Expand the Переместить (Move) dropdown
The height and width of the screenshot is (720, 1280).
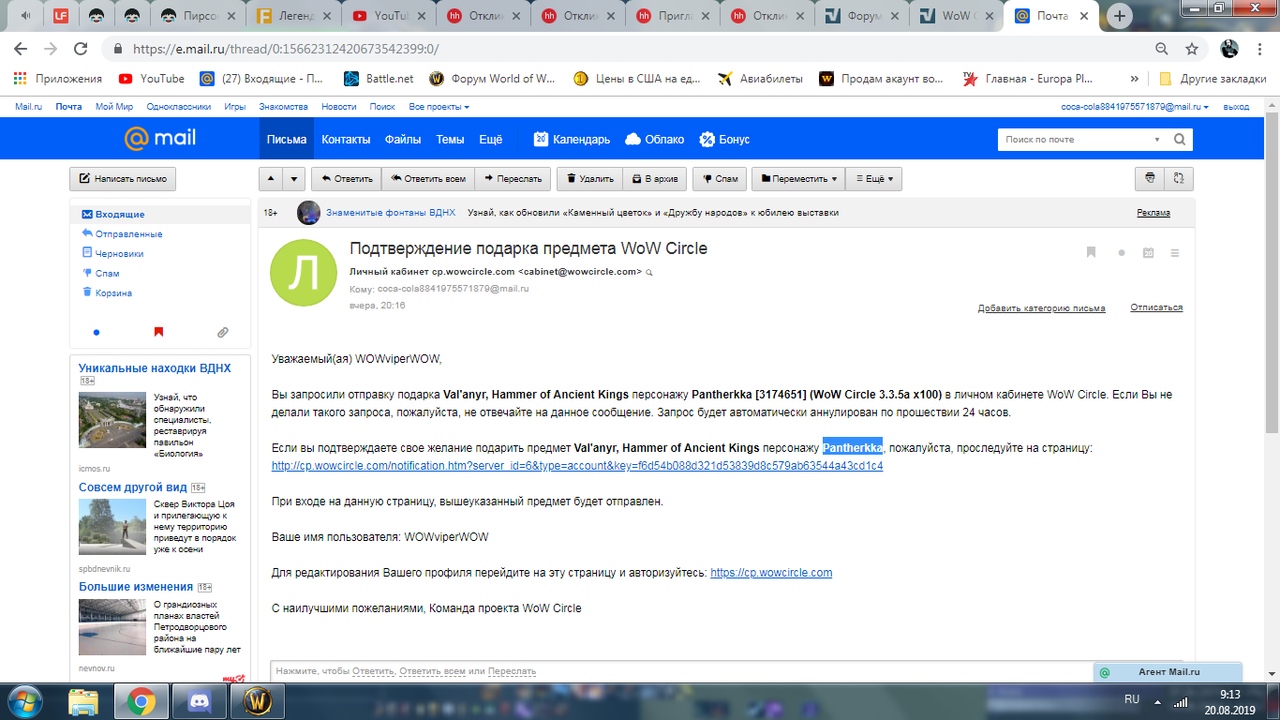[x=798, y=179]
